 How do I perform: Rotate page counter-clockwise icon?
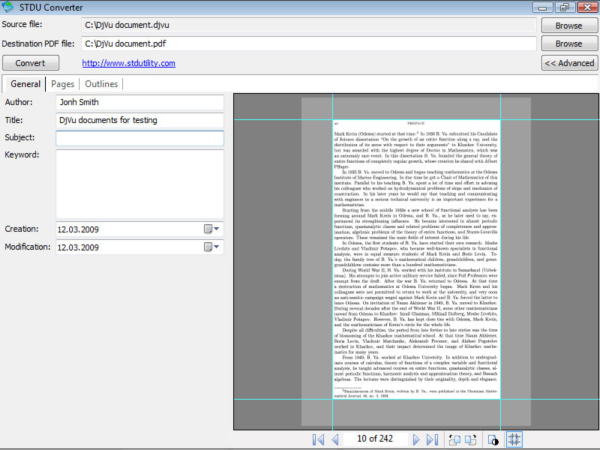click(x=455, y=440)
